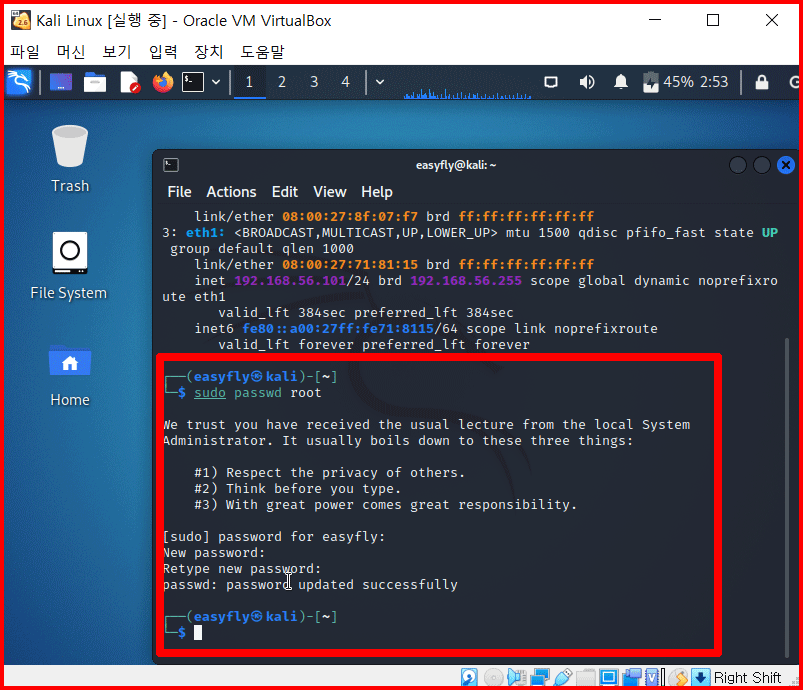Open the notifications bell icon
Viewport: 803px width, 690px height.
click(621, 82)
